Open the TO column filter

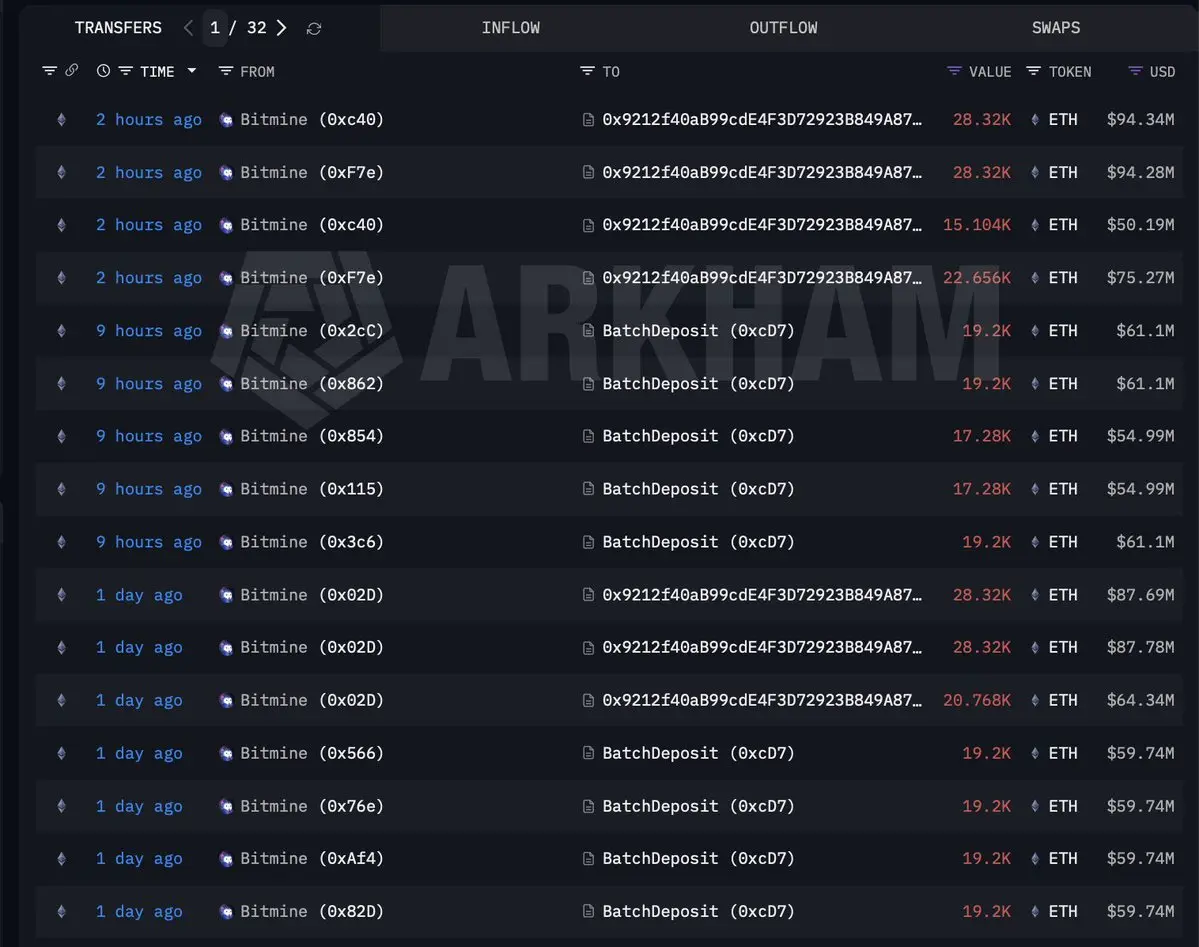click(x=587, y=71)
